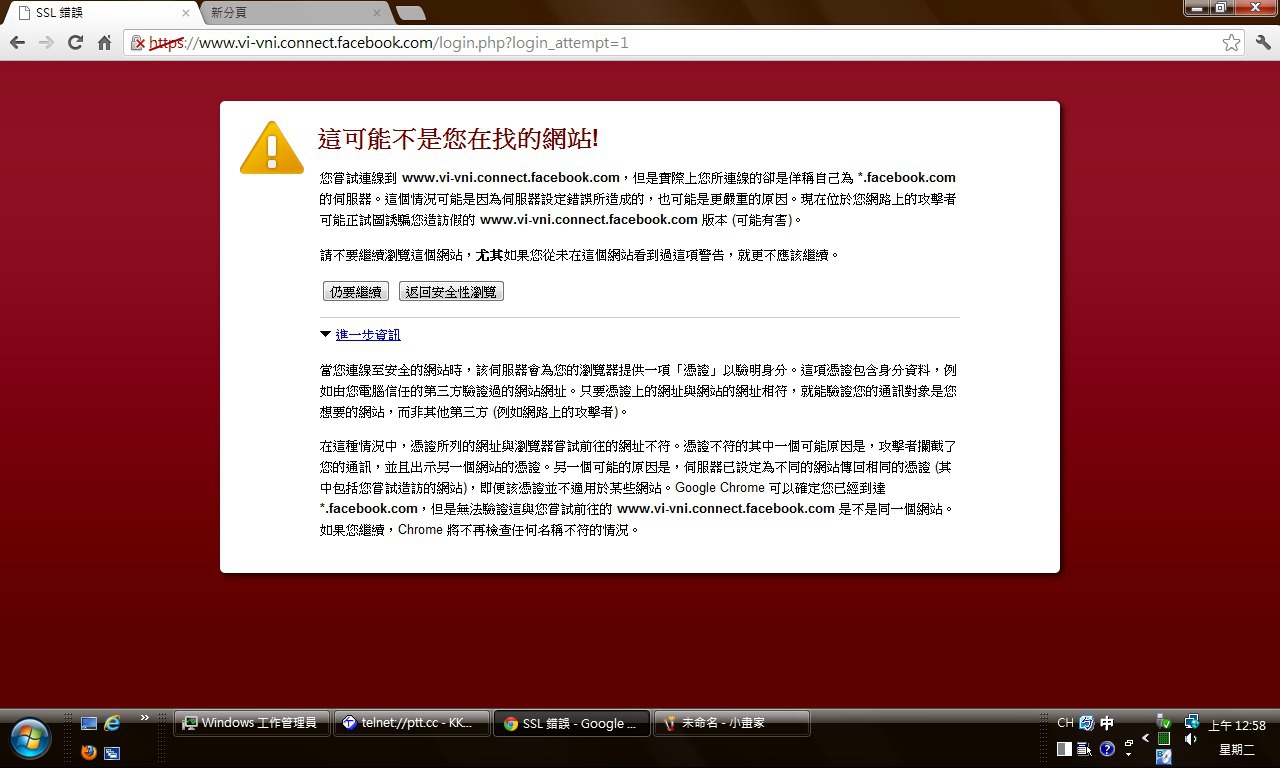Expand the quick launch overflow chevron
This screenshot has width=1280, height=768.
pyautogui.click(x=144, y=718)
